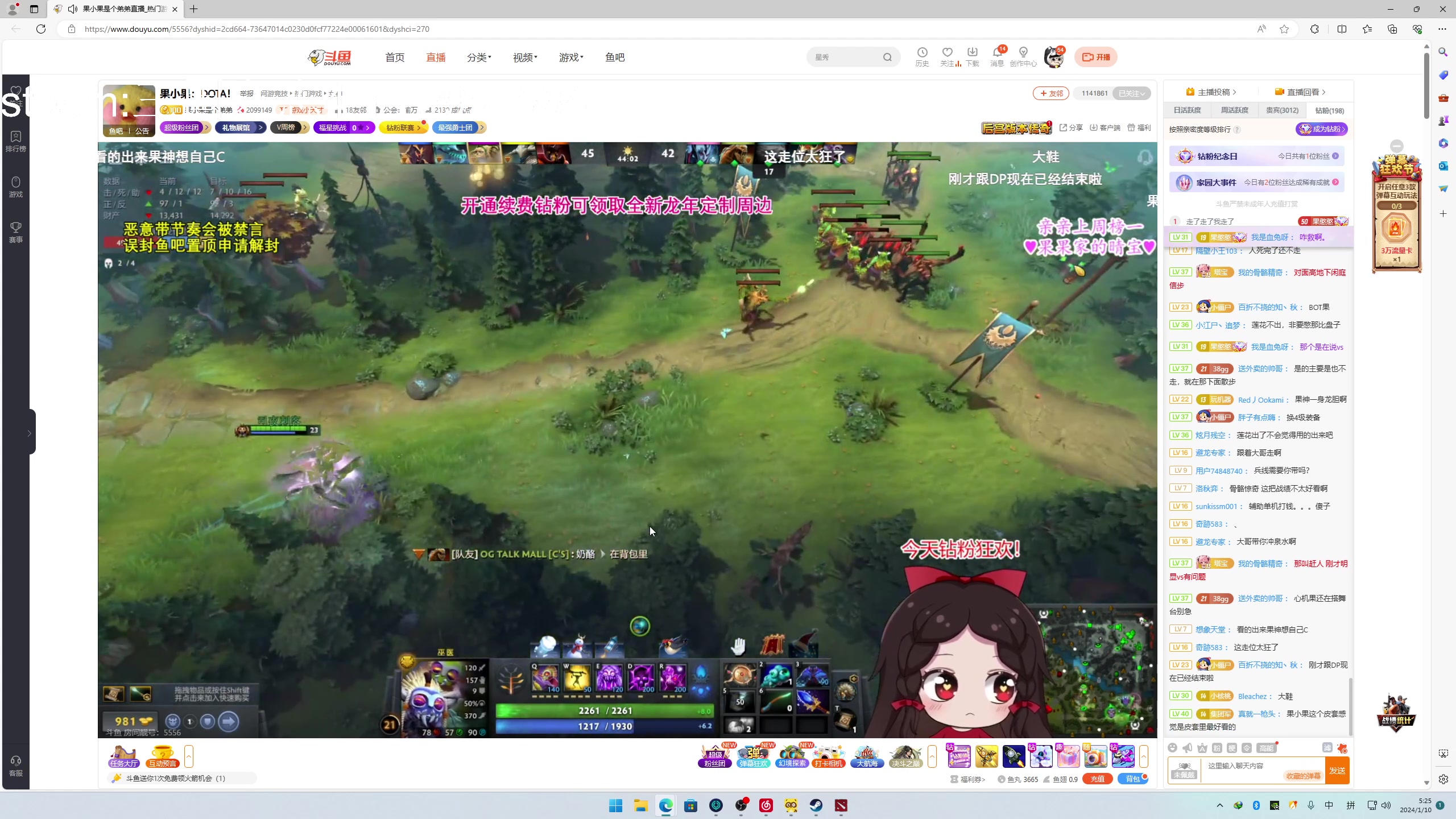Switch to the 钻粉(198) tab

pyautogui.click(x=1330, y=110)
